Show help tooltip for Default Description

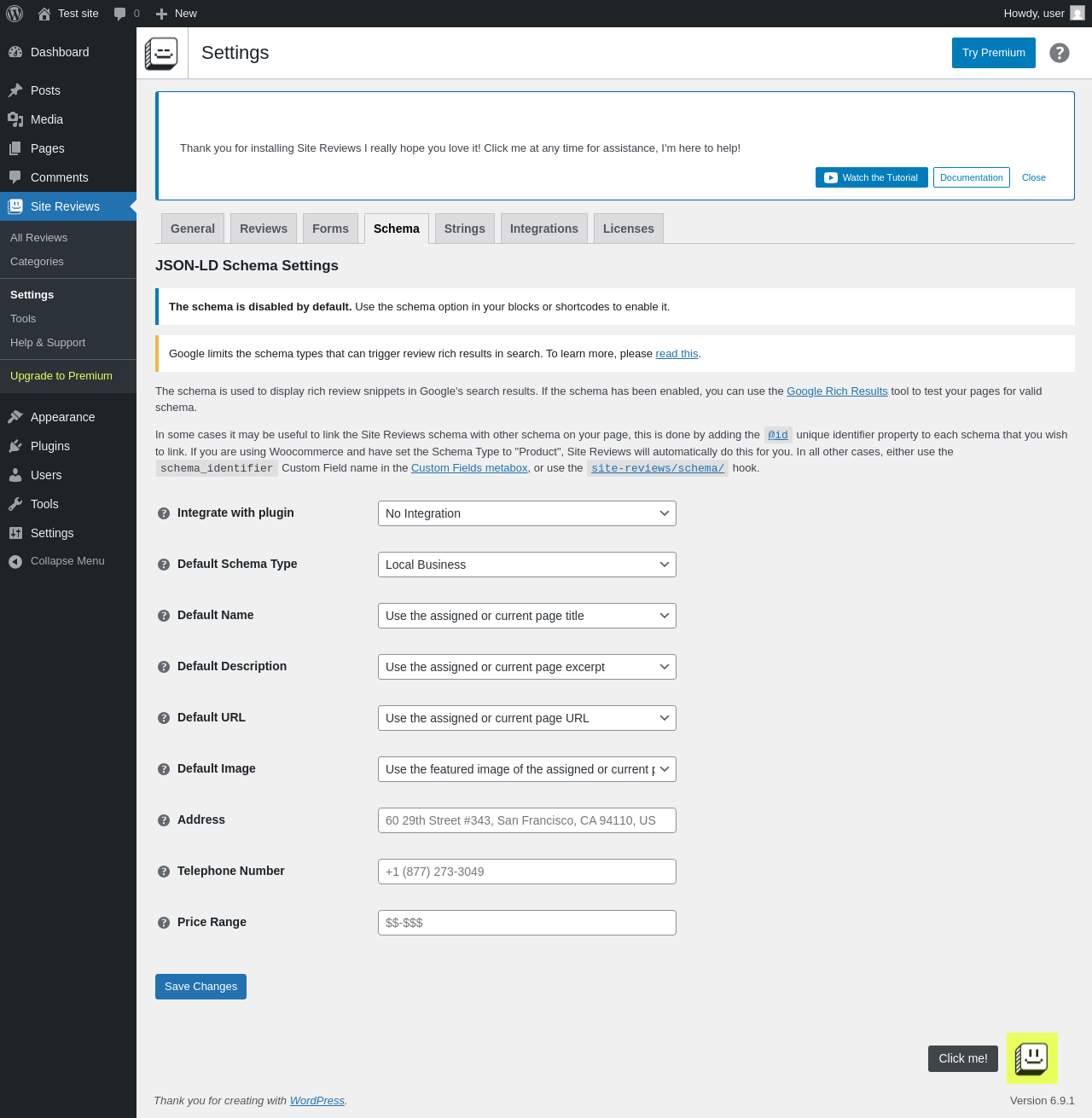pos(164,667)
